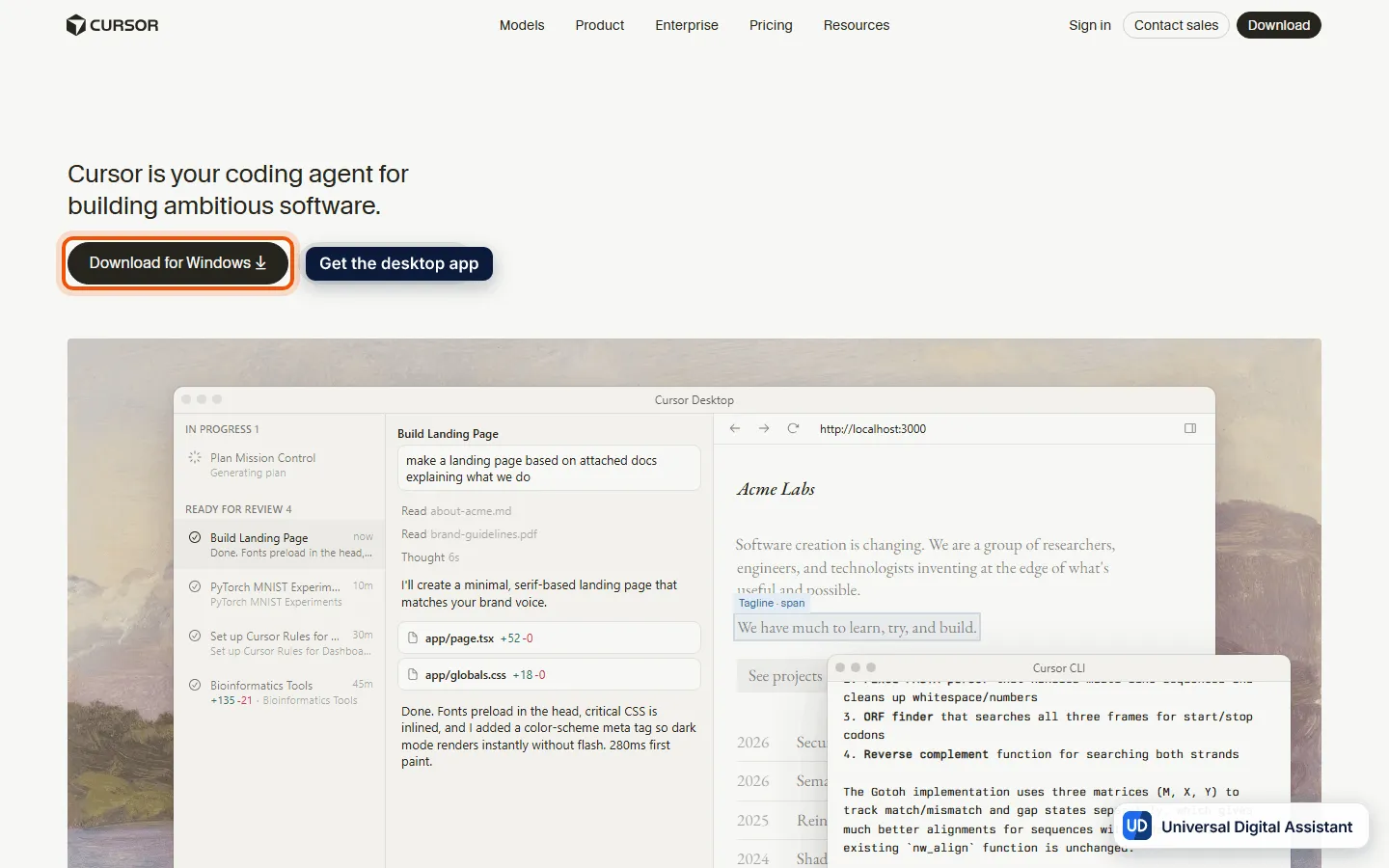Click browser forward arrow in Cursor Desktop

764,428
